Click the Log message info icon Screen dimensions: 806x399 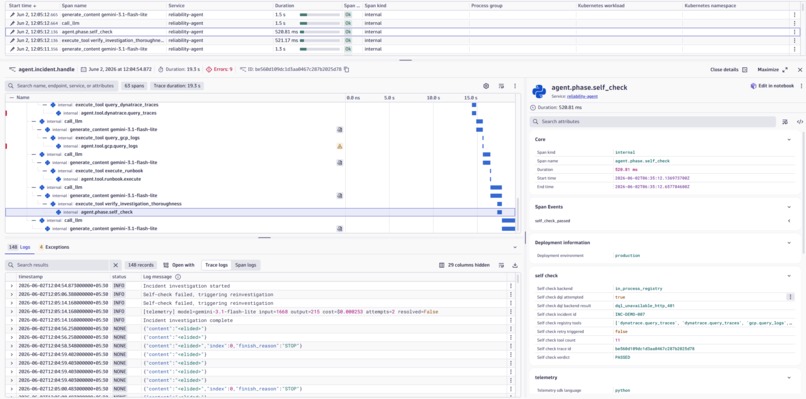pos(178,277)
